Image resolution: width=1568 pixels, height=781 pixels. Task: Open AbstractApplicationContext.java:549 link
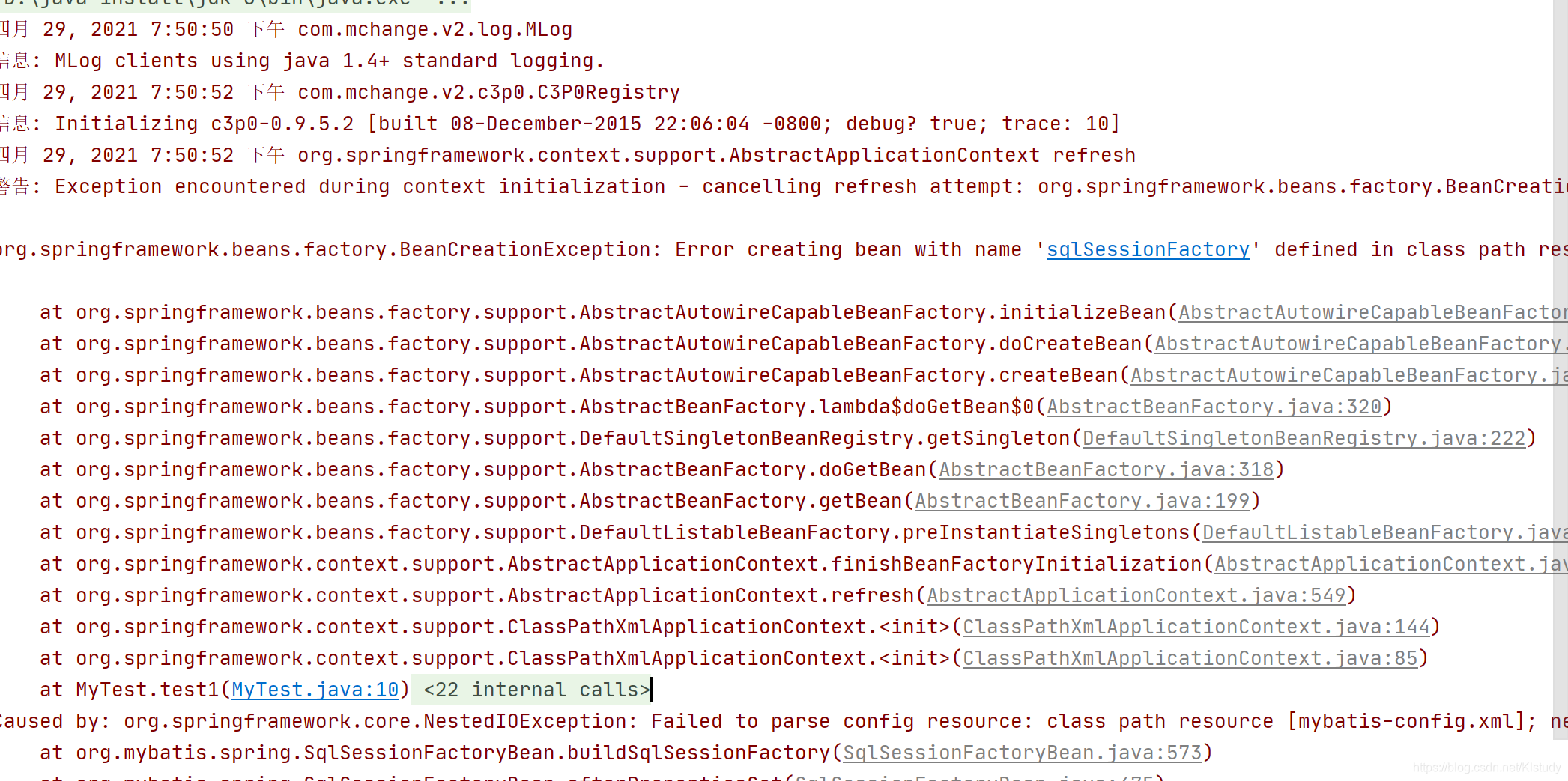click(1136, 595)
